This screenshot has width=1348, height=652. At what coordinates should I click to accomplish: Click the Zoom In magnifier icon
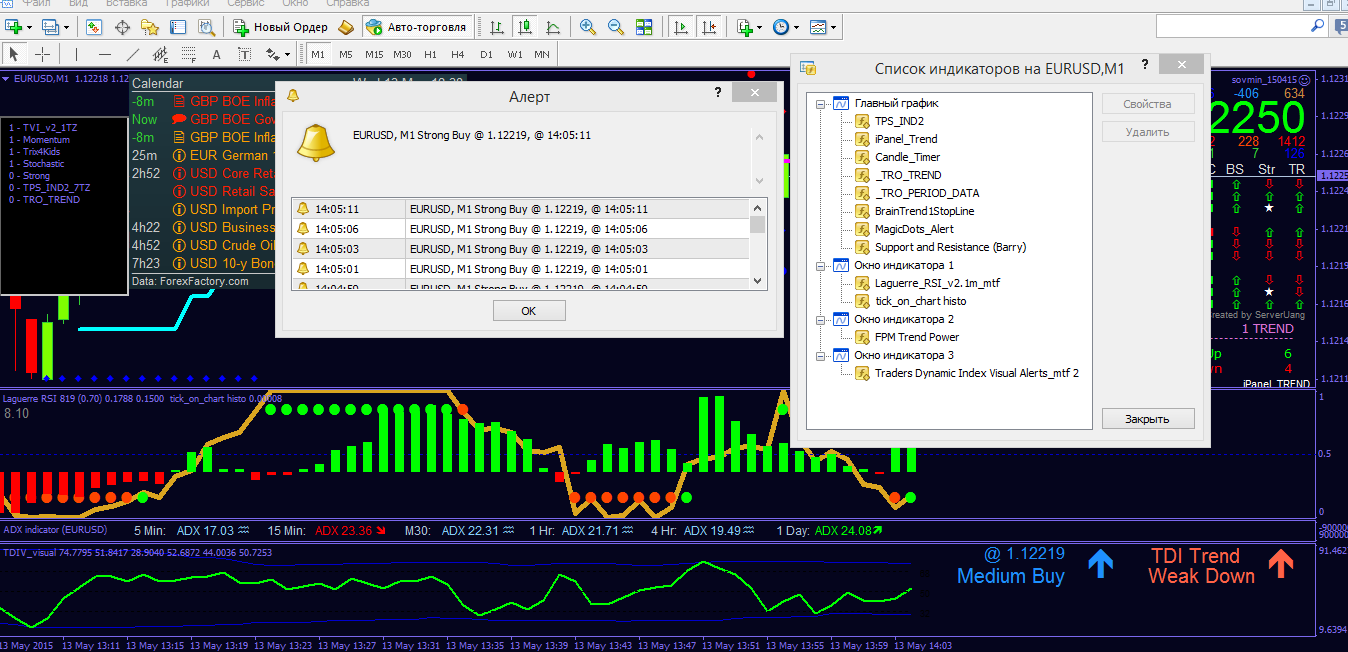point(588,27)
